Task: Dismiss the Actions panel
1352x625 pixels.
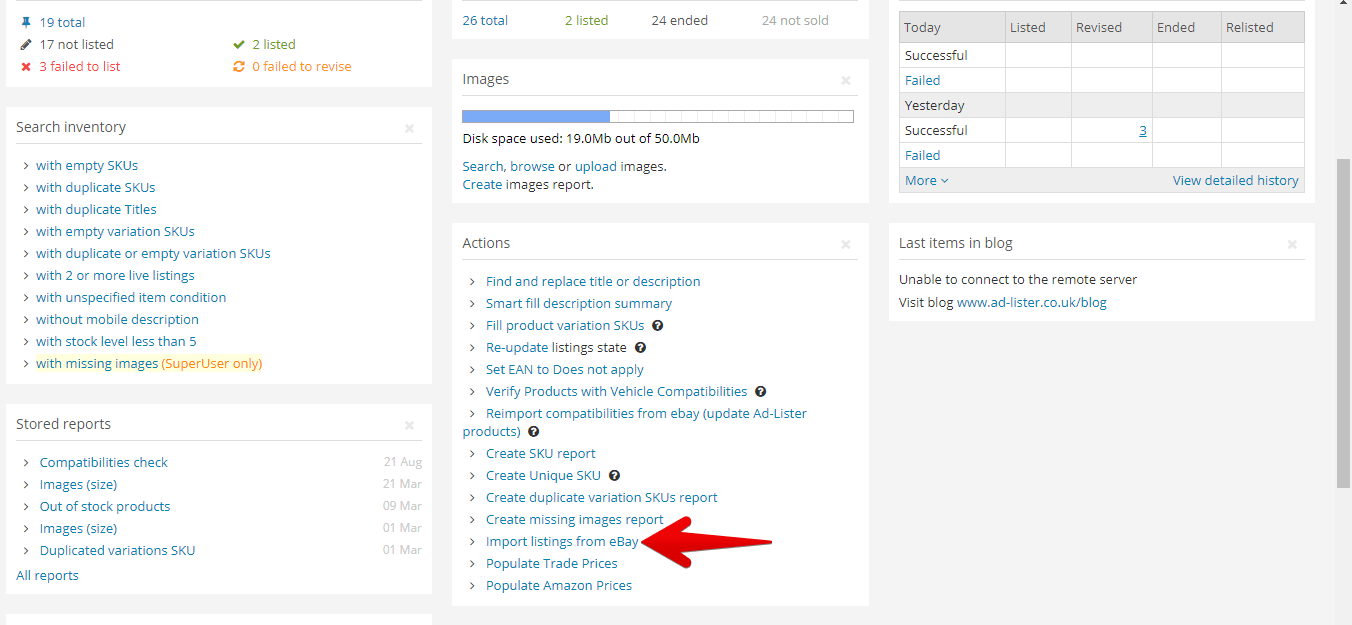Action: [845, 244]
